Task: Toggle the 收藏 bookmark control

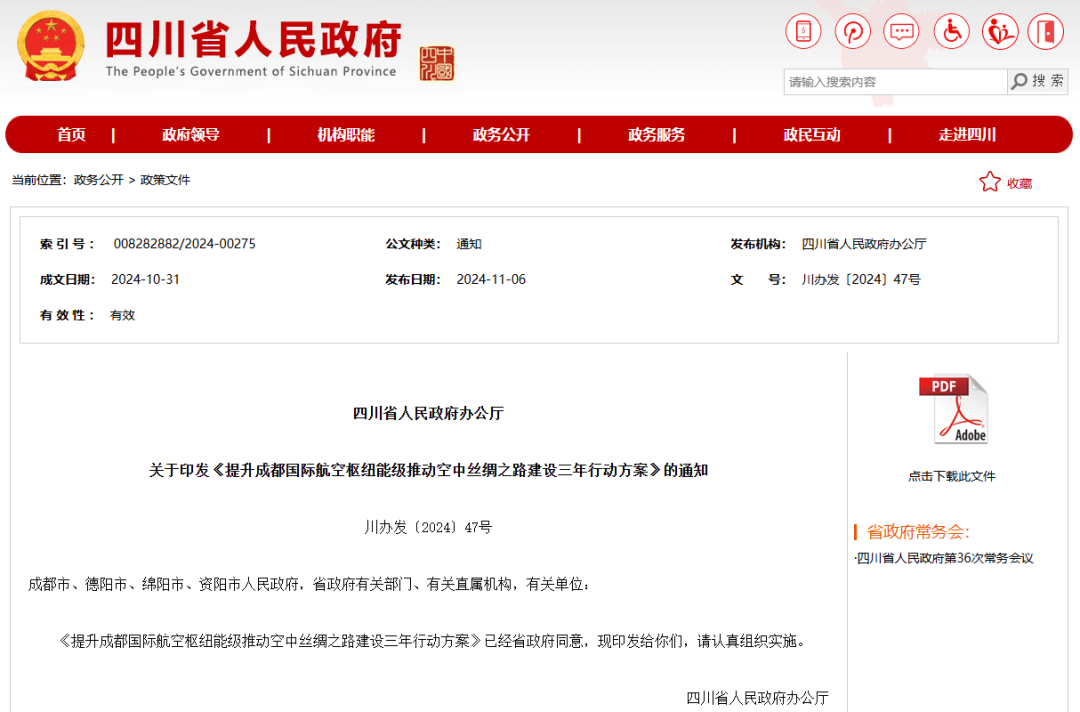Action: 1018,182
